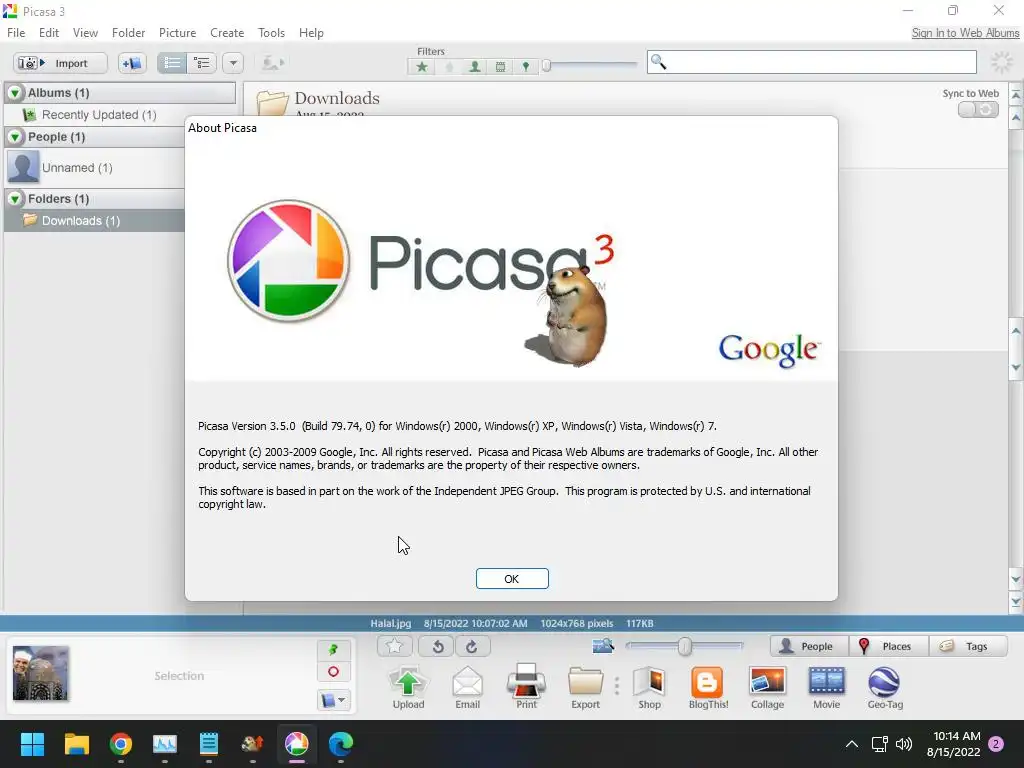
Task: Toggle starred photos filter
Action: click(x=422, y=67)
